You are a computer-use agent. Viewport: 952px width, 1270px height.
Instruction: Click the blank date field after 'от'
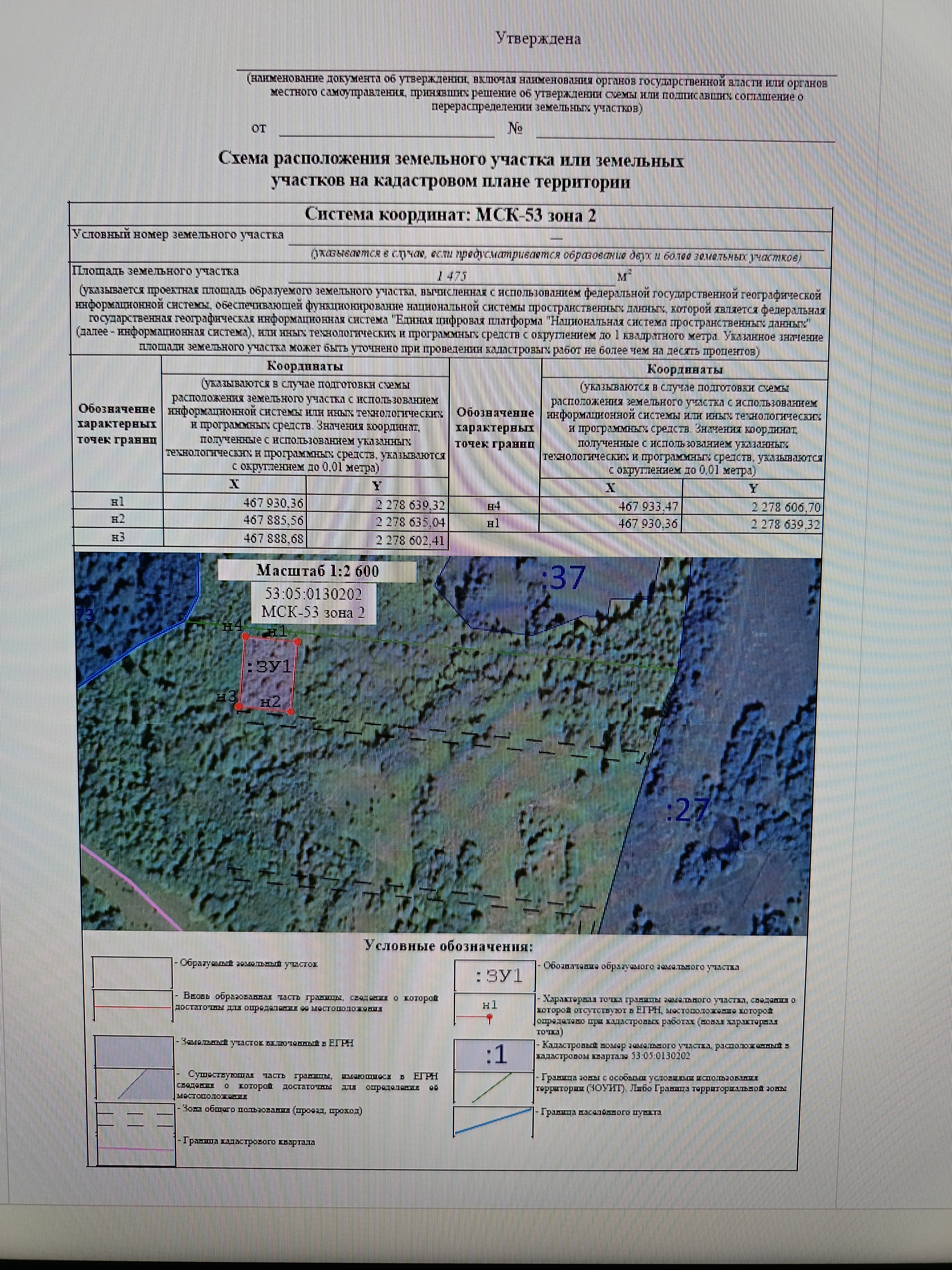pos(387,130)
